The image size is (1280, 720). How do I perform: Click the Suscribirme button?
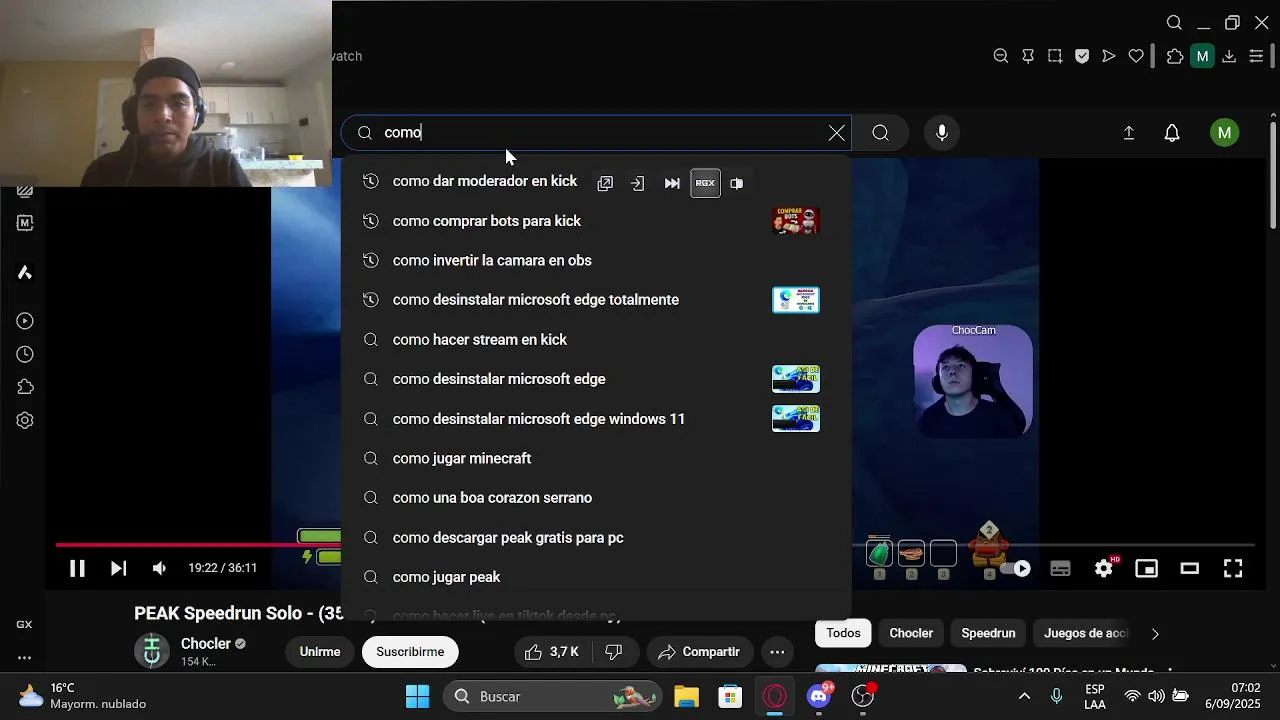(x=410, y=652)
